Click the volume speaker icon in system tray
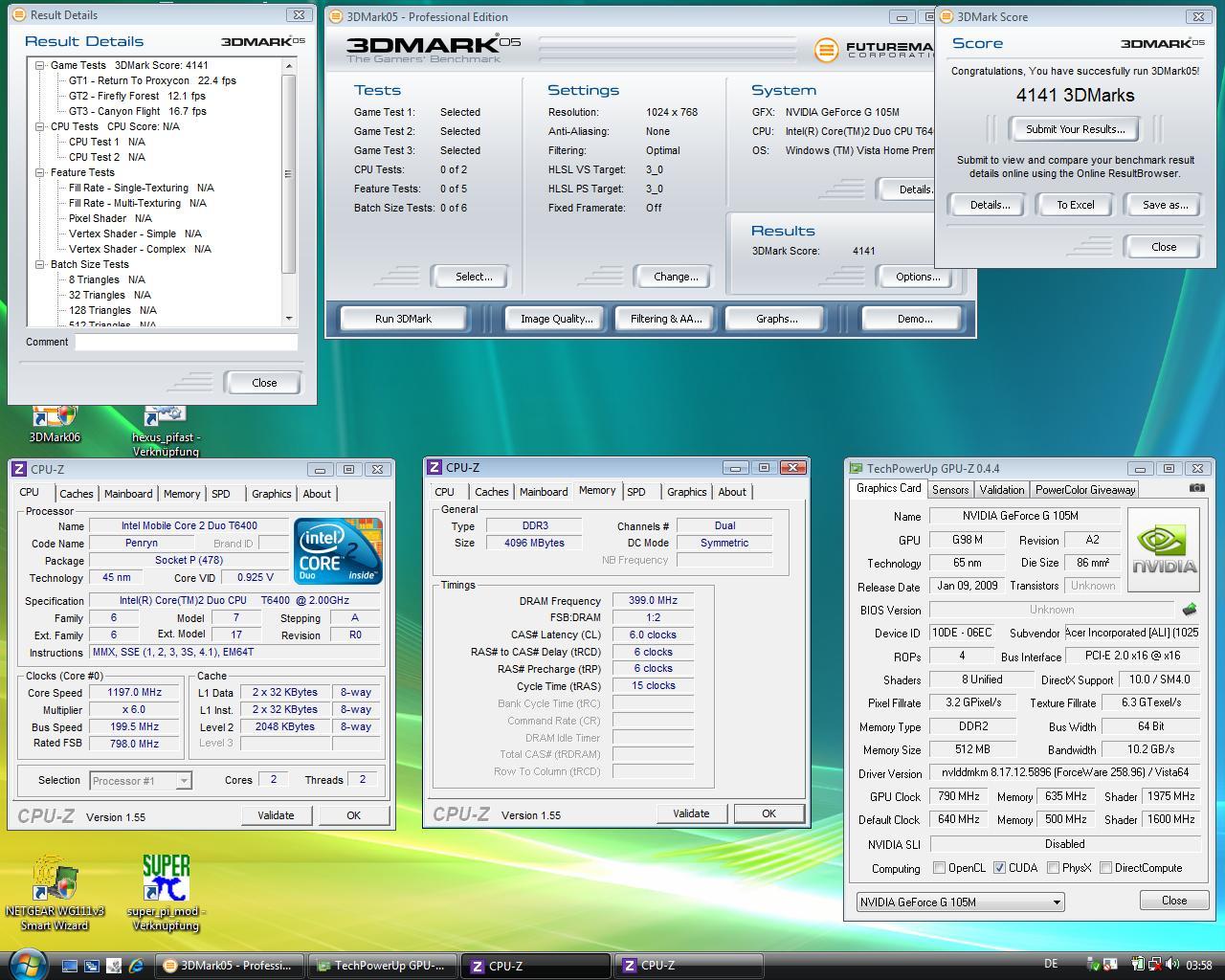The image size is (1225, 980). click(1171, 965)
